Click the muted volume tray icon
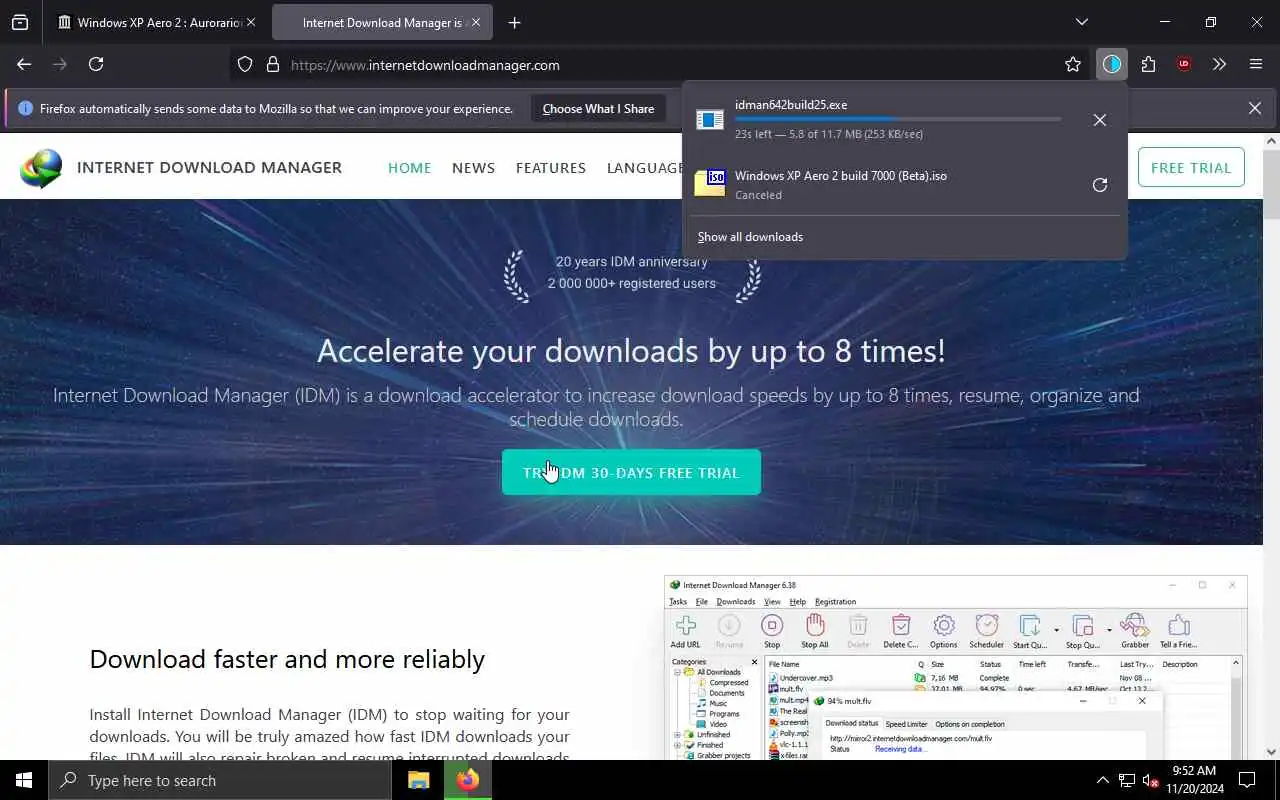 coord(1151,780)
